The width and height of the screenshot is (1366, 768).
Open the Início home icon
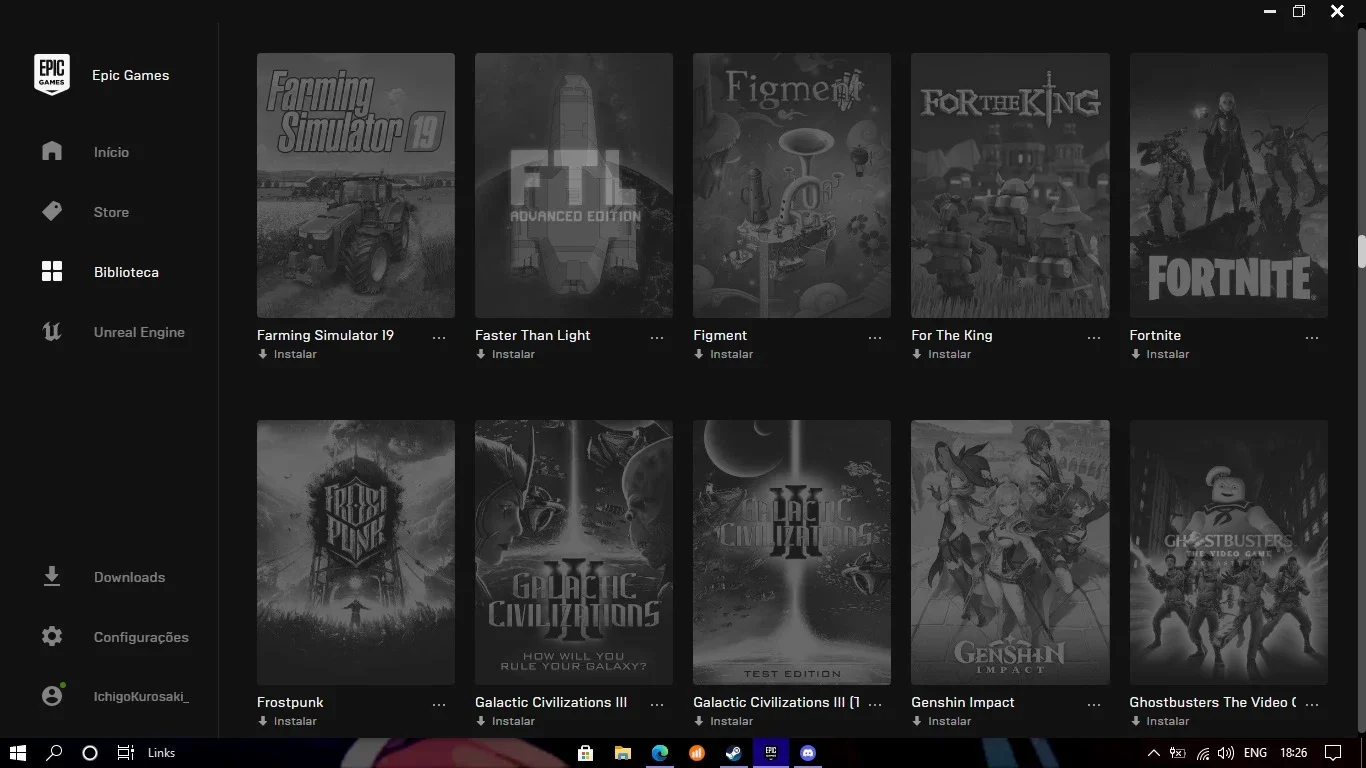click(52, 151)
